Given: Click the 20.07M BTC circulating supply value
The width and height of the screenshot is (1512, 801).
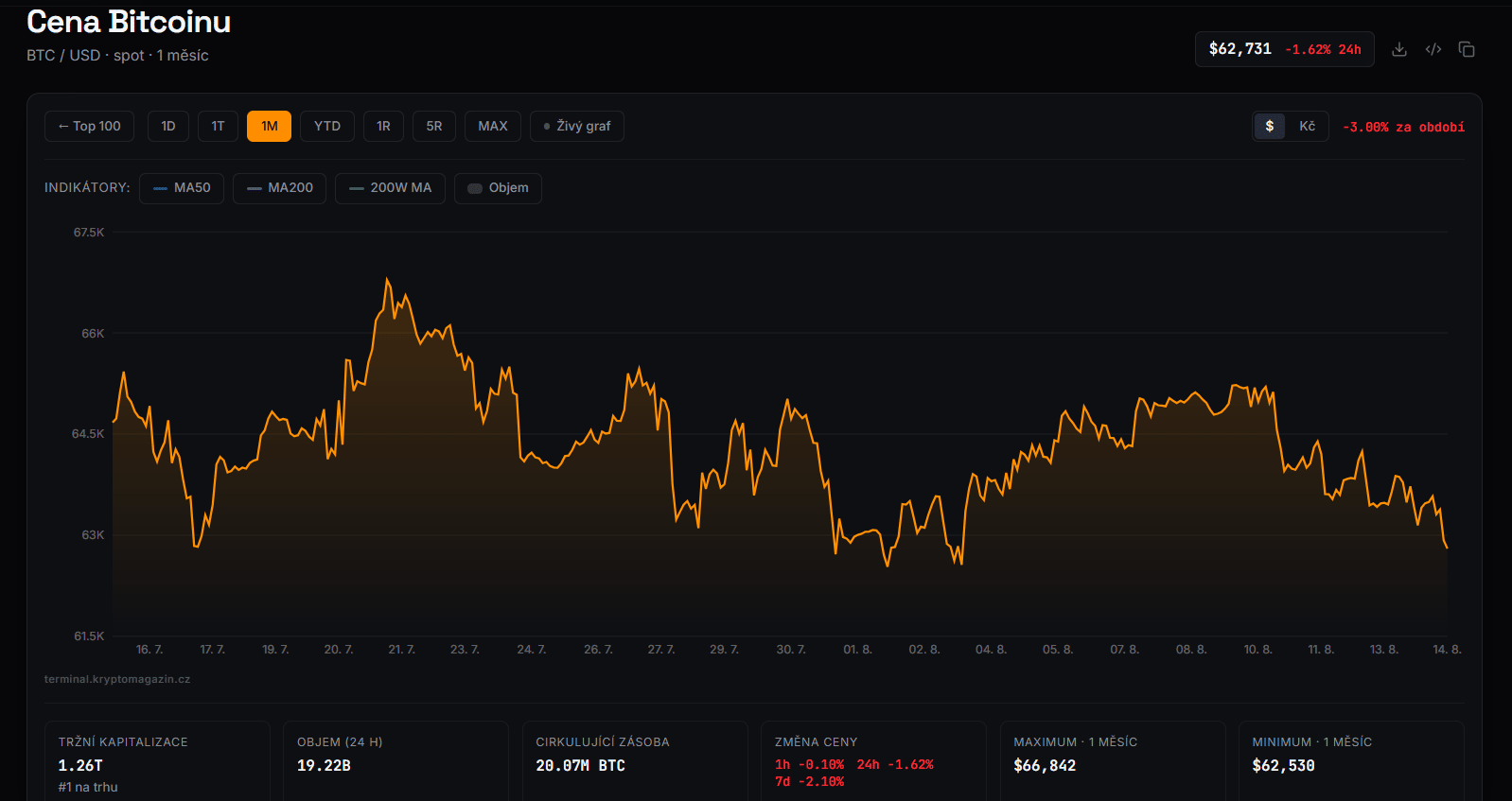Looking at the screenshot, I should (x=580, y=765).
